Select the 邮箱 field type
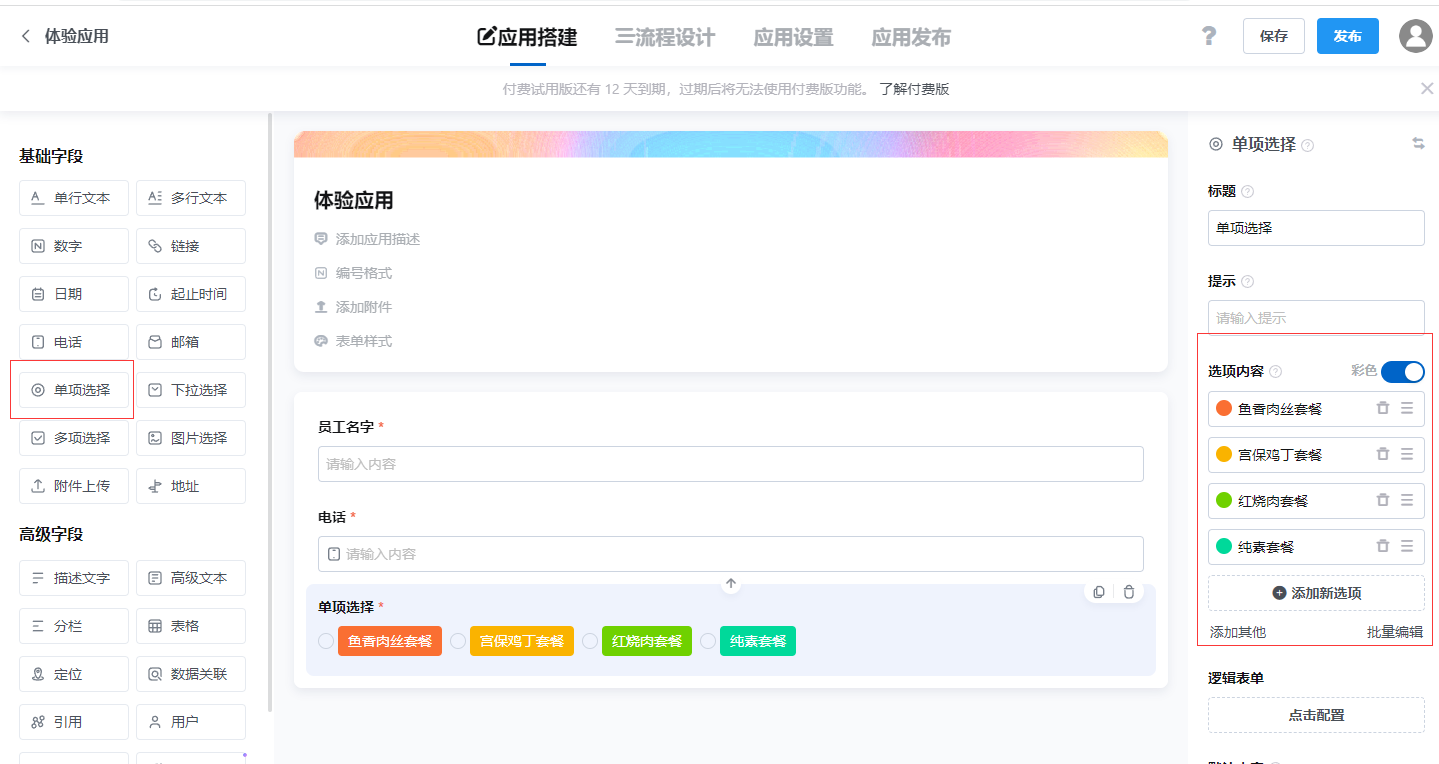Image resolution: width=1439 pixels, height=764 pixels. 190,341
